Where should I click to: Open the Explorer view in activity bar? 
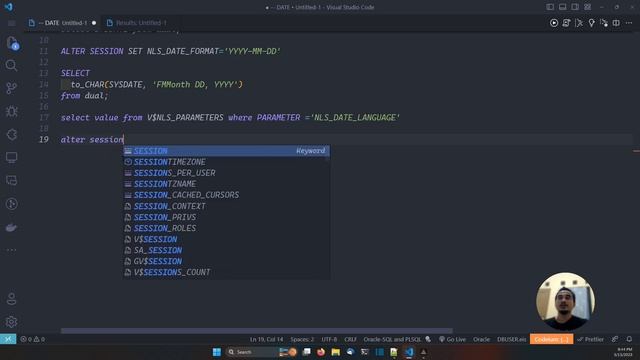(x=12, y=42)
